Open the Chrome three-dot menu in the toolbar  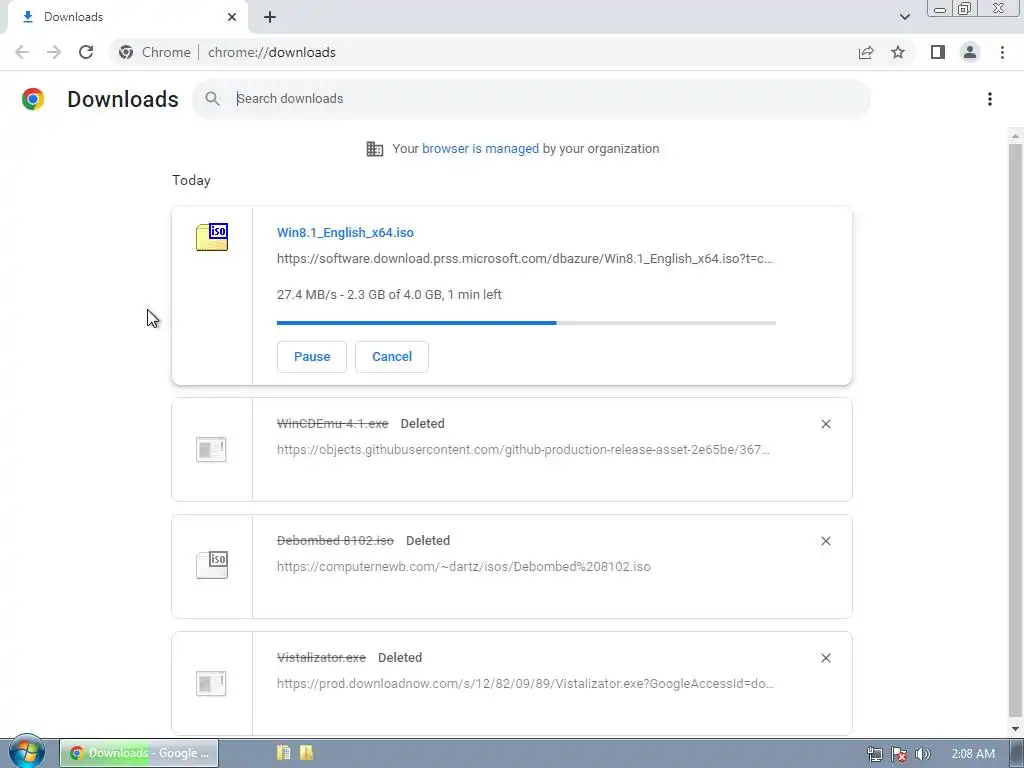click(x=1002, y=52)
